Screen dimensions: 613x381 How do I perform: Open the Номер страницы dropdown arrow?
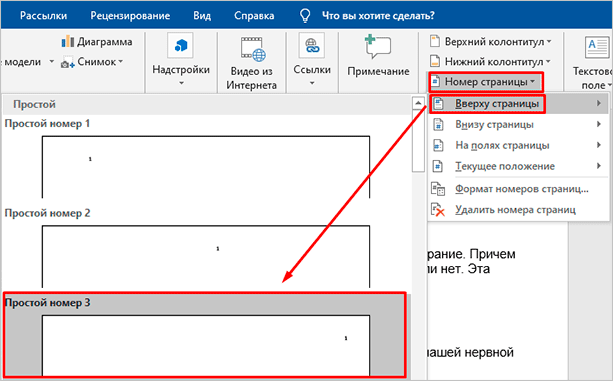point(532,82)
